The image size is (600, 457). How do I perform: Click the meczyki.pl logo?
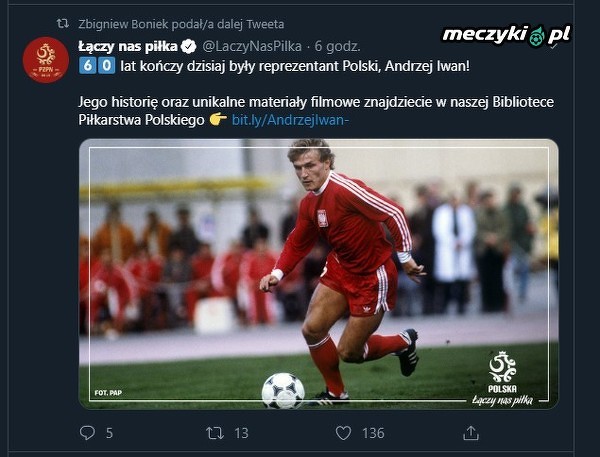(x=507, y=34)
